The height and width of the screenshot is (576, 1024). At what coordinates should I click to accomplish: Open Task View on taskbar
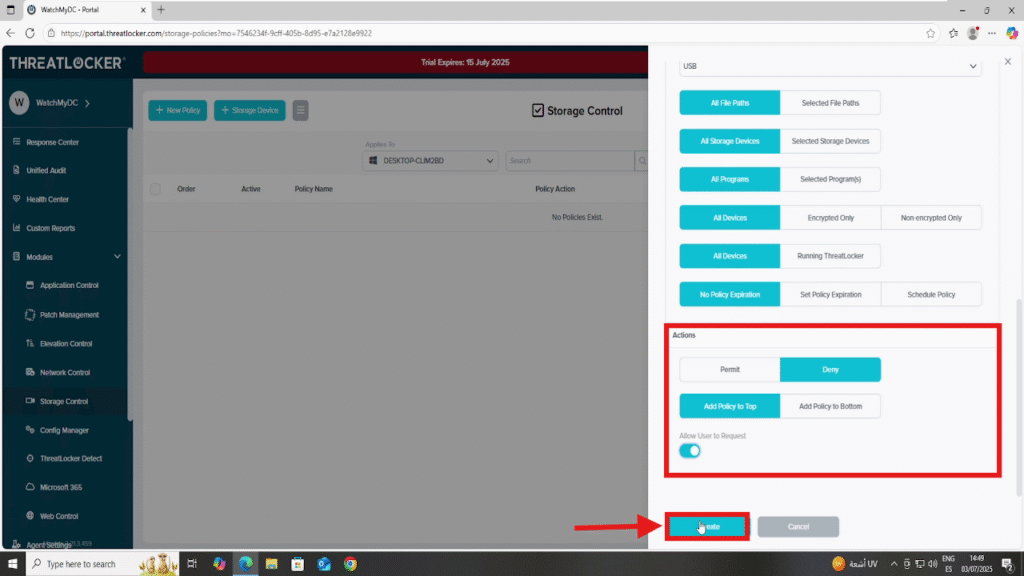192,564
